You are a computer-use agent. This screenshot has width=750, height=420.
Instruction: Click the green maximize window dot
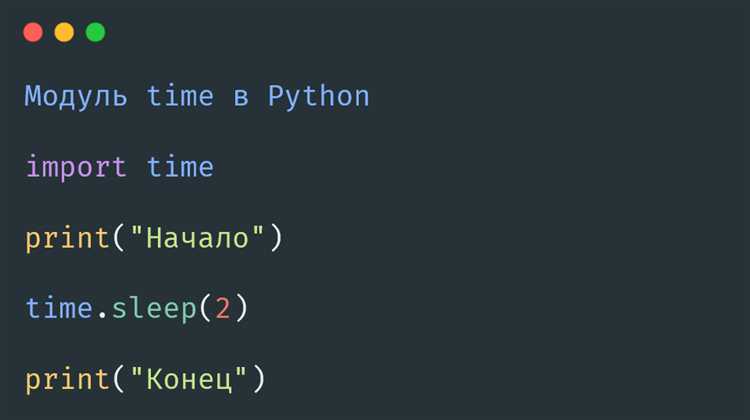[95, 32]
